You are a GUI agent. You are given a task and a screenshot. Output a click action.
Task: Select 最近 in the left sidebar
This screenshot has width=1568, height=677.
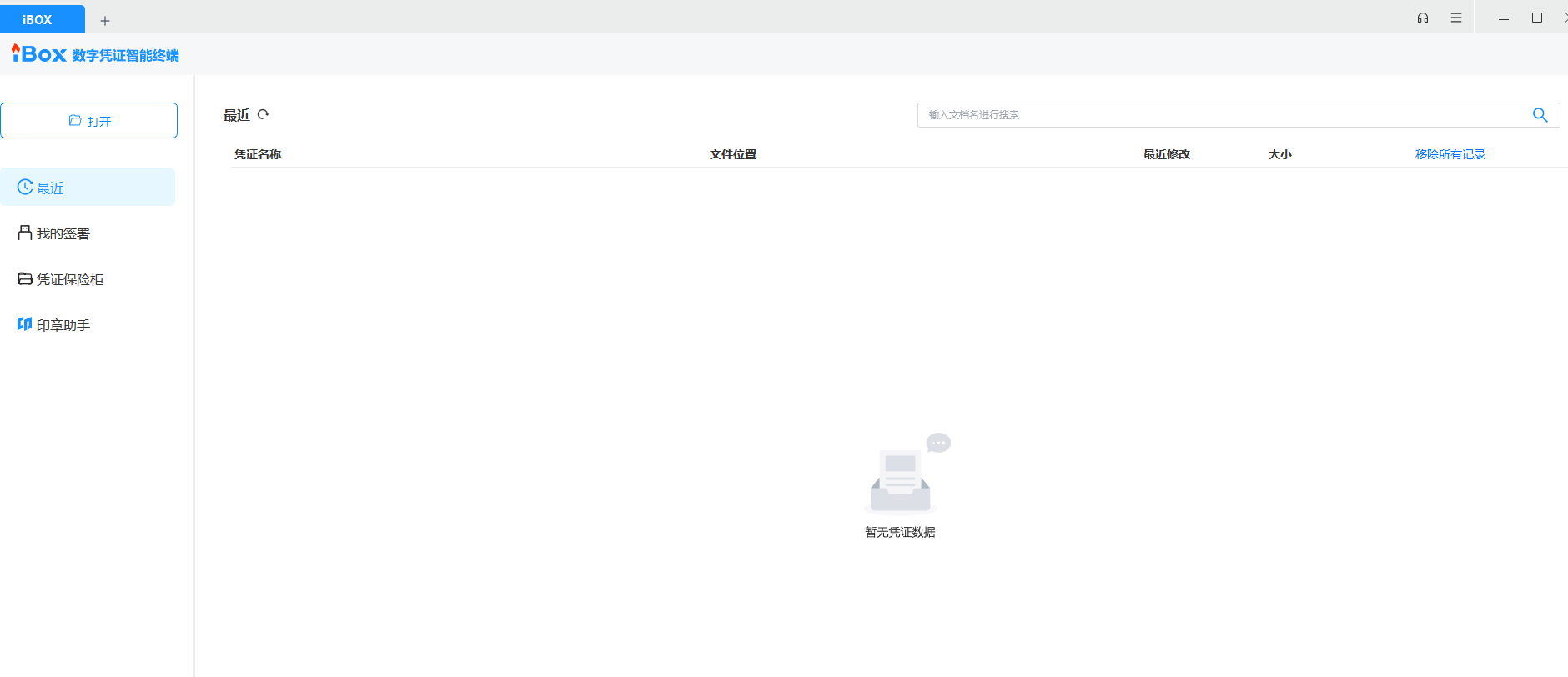50,188
